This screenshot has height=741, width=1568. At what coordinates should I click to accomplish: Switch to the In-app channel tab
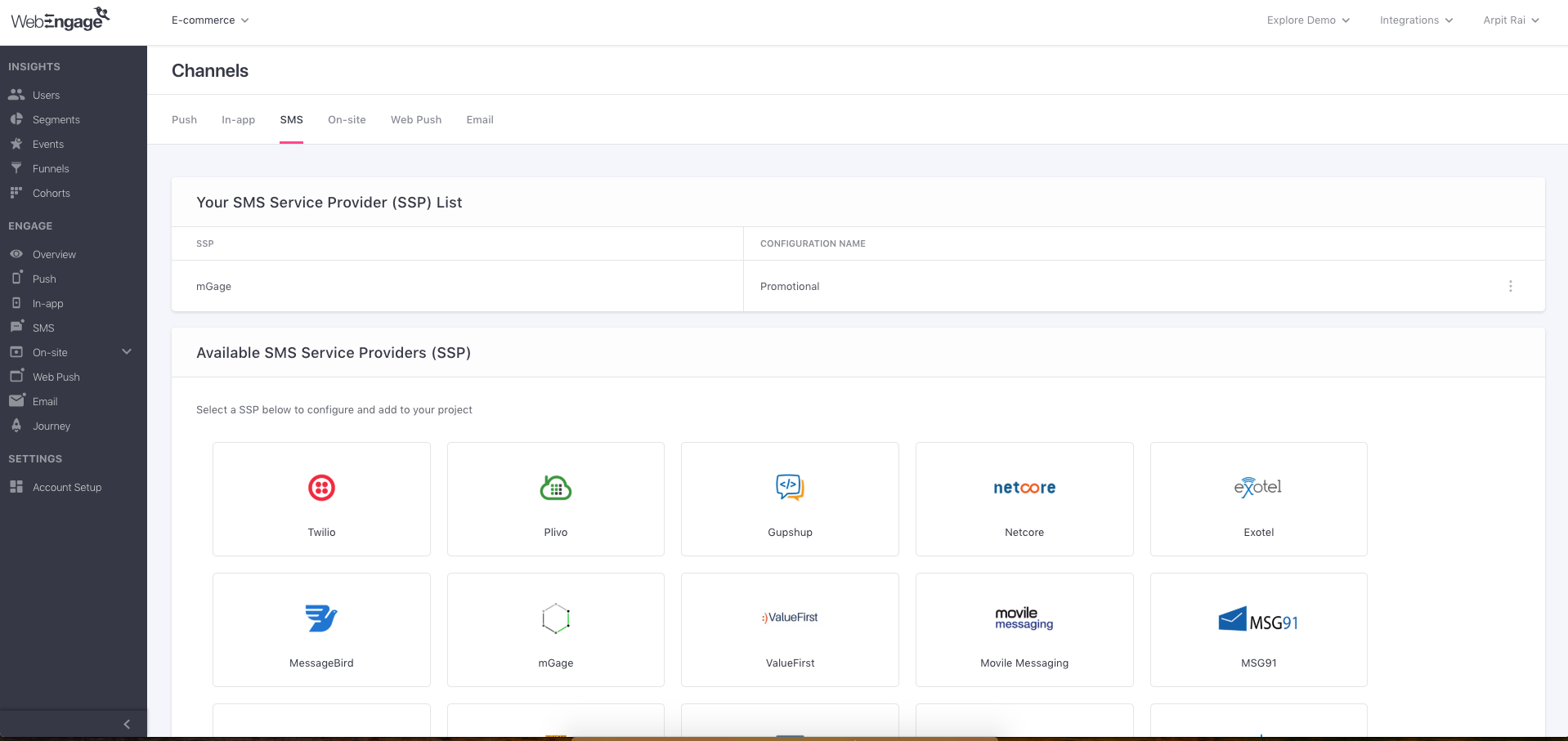point(238,120)
